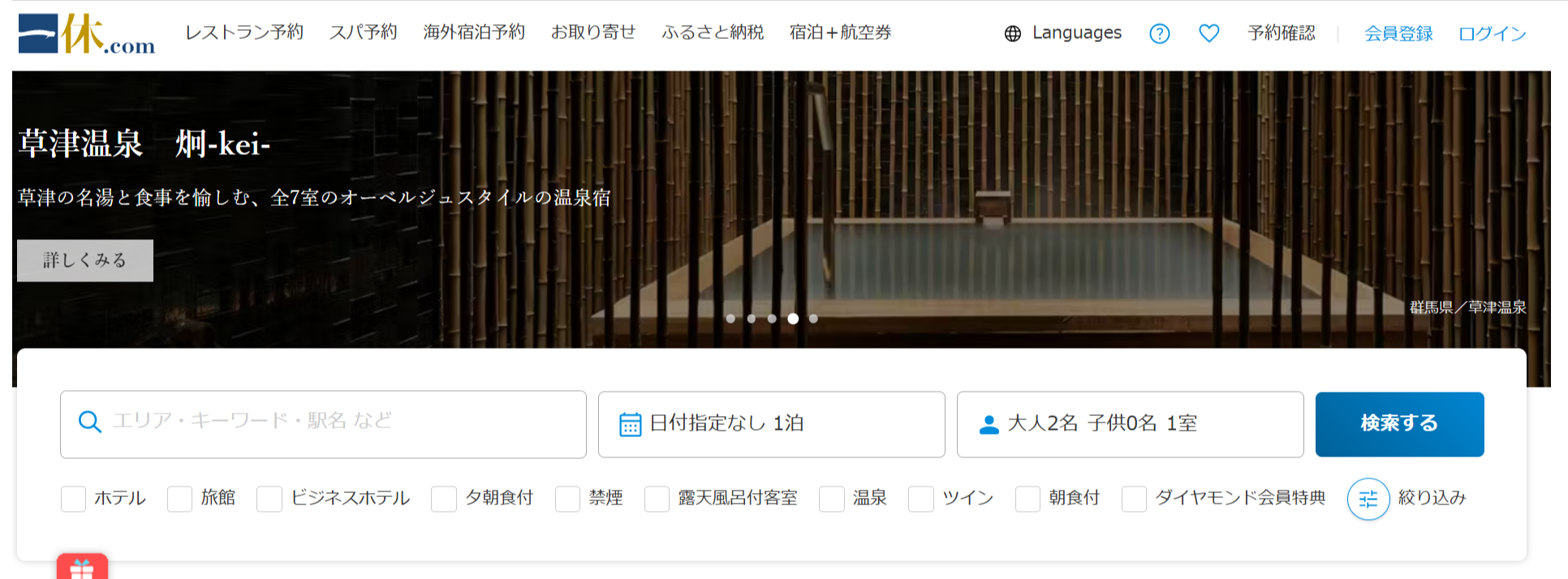Click the 群馬県／草津温泉 location caption
This screenshot has height=579, width=1568.
coord(1467,307)
